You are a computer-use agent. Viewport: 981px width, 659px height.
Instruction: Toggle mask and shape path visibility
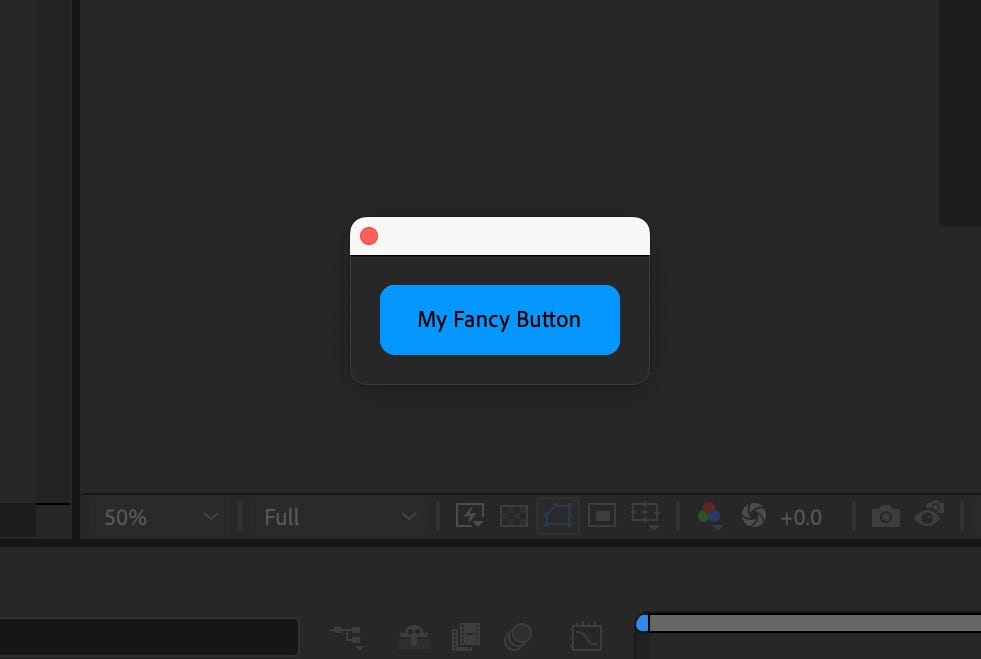pos(557,516)
